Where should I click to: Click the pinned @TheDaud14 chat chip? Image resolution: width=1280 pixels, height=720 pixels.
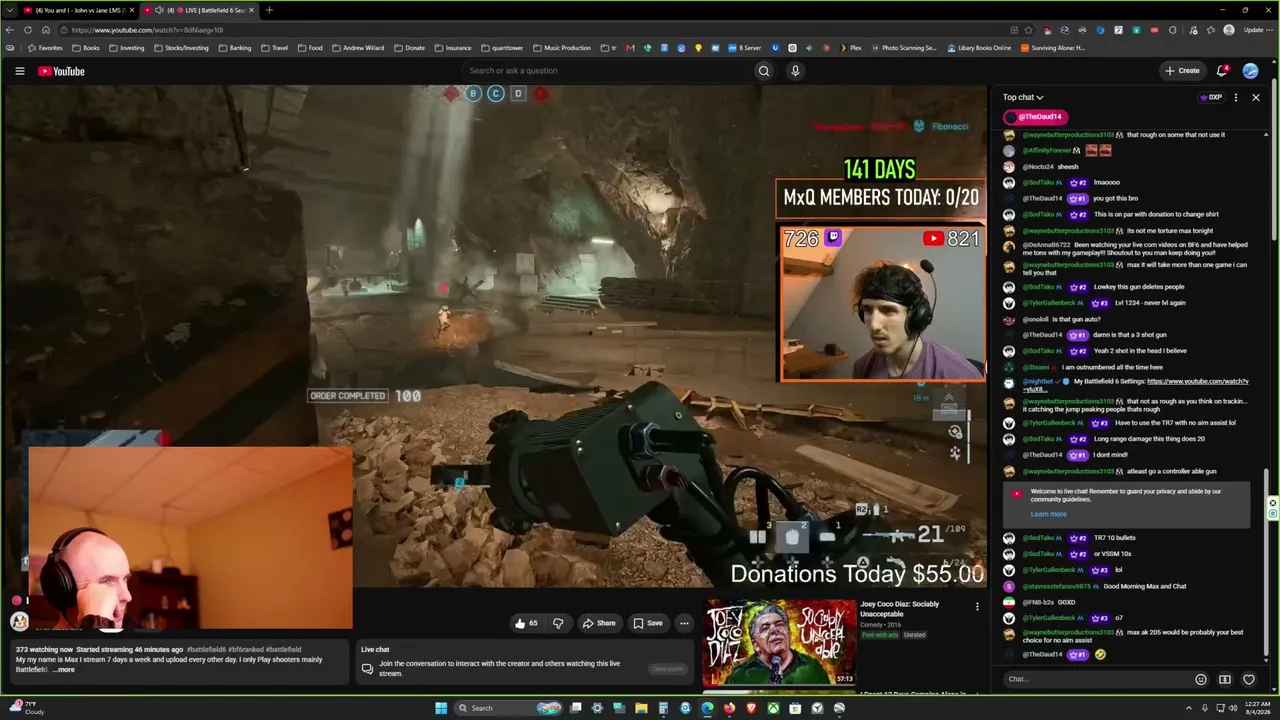[1035, 117]
